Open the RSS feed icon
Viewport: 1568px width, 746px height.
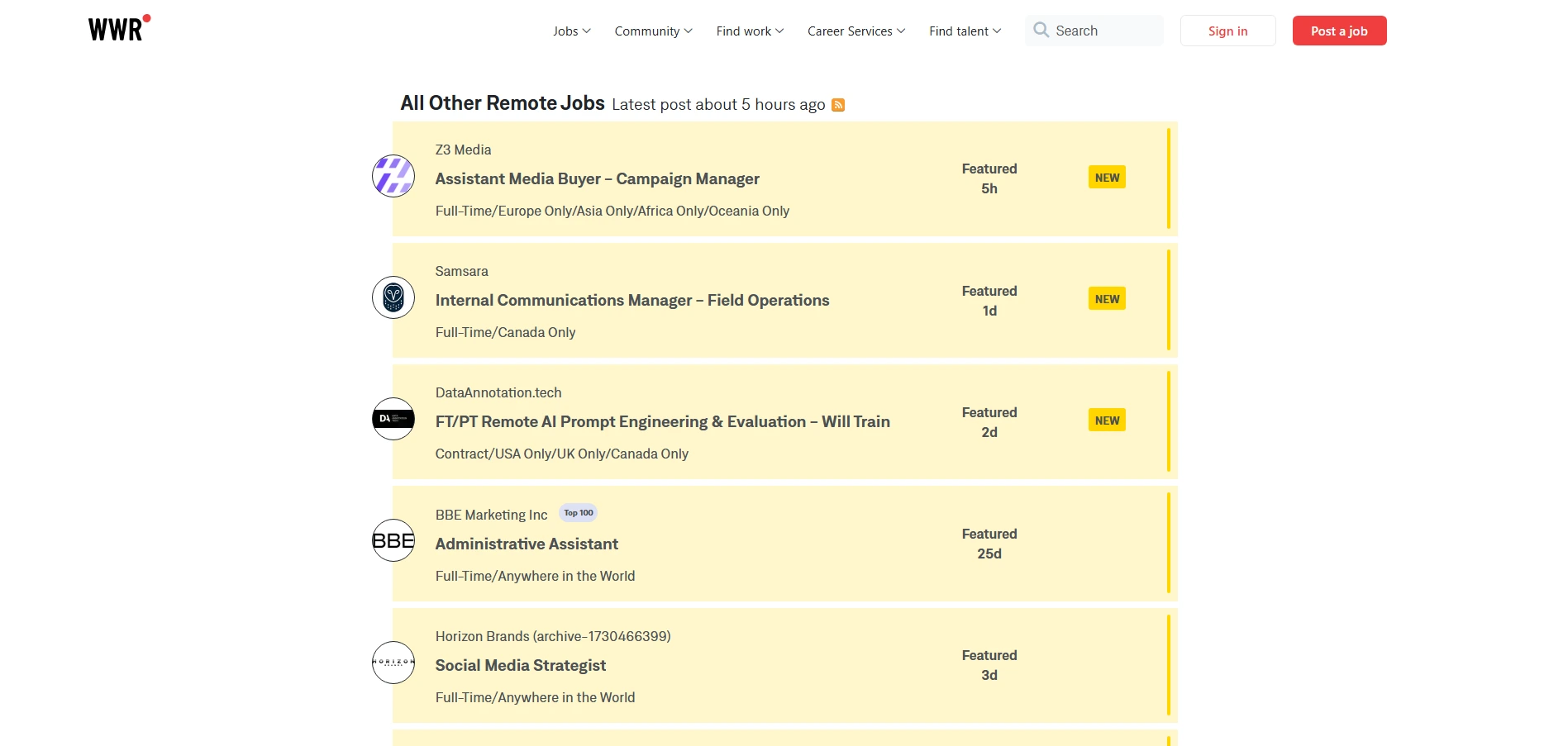(838, 105)
